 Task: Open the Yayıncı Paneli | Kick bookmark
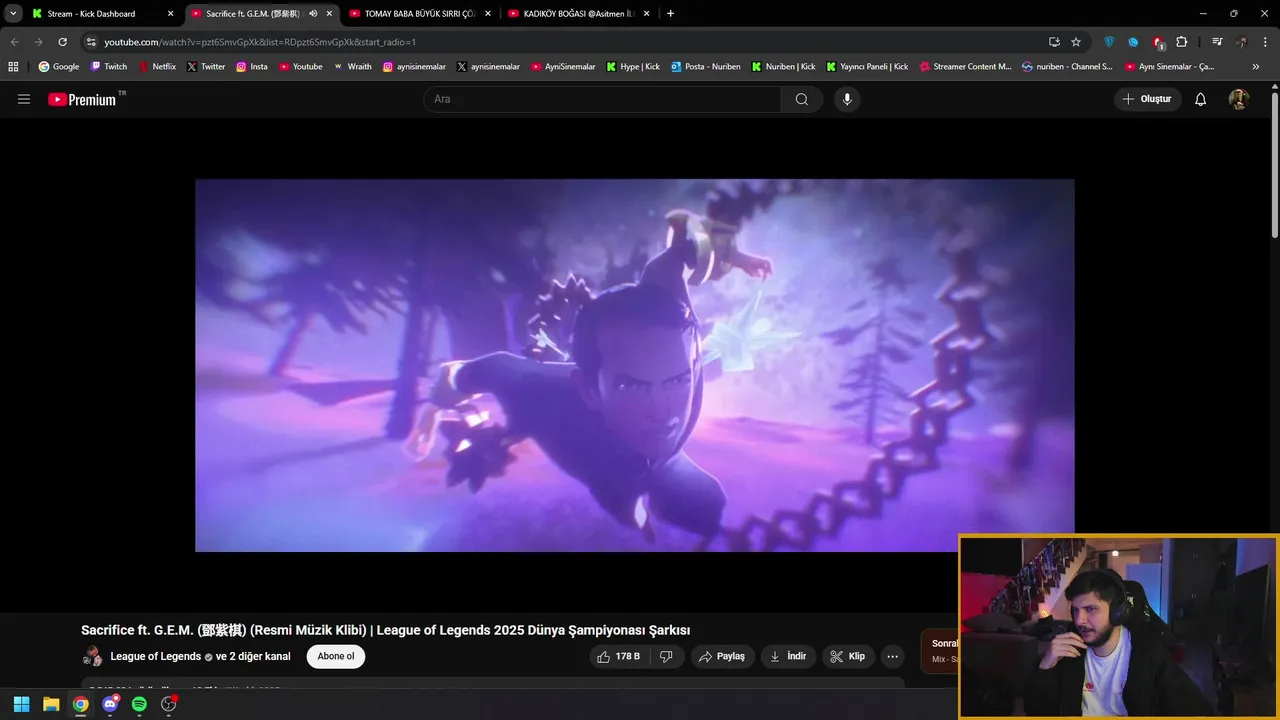tap(867, 66)
